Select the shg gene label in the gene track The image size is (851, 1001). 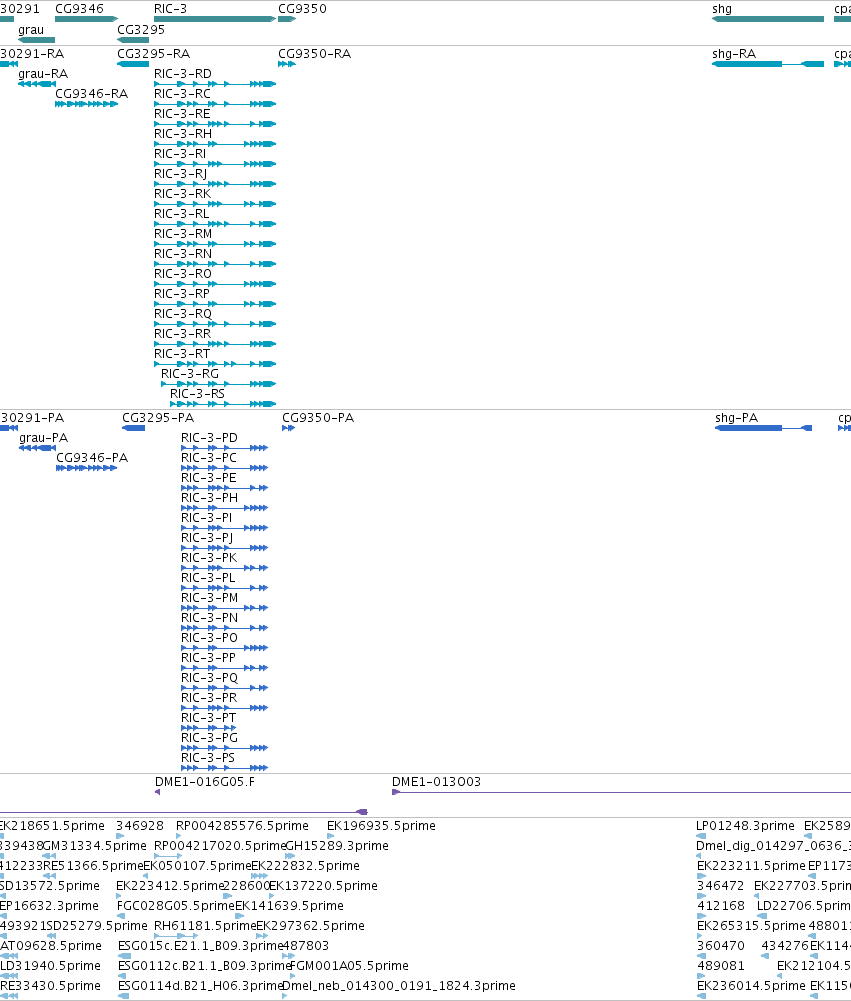point(722,9)
